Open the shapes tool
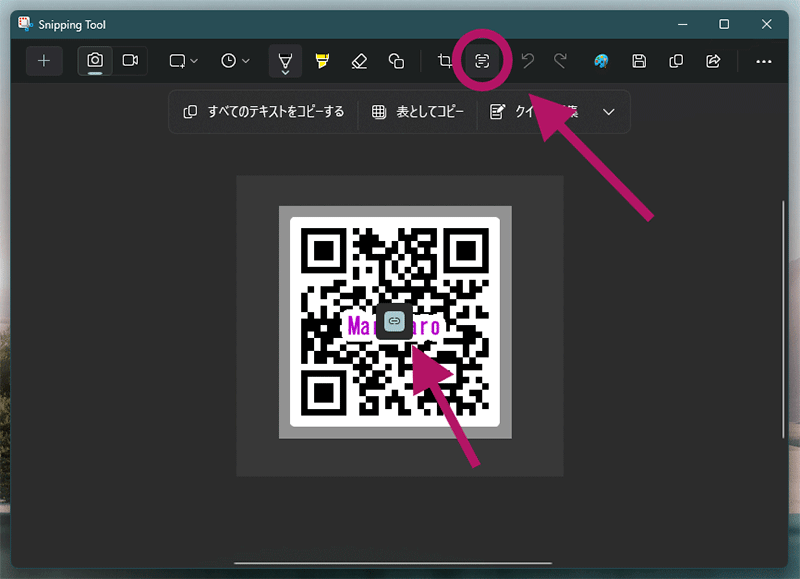The width and height of the screenshot is (800, 579). pos(396,61)
